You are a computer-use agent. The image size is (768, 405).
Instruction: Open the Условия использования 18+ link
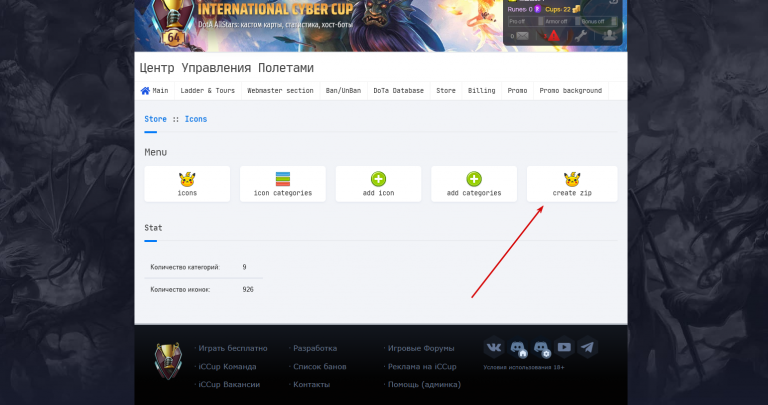tap(524, 367)
